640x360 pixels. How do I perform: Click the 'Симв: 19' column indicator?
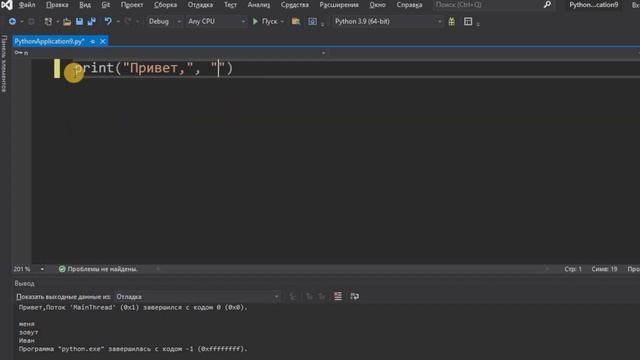[x=604, y=269]
